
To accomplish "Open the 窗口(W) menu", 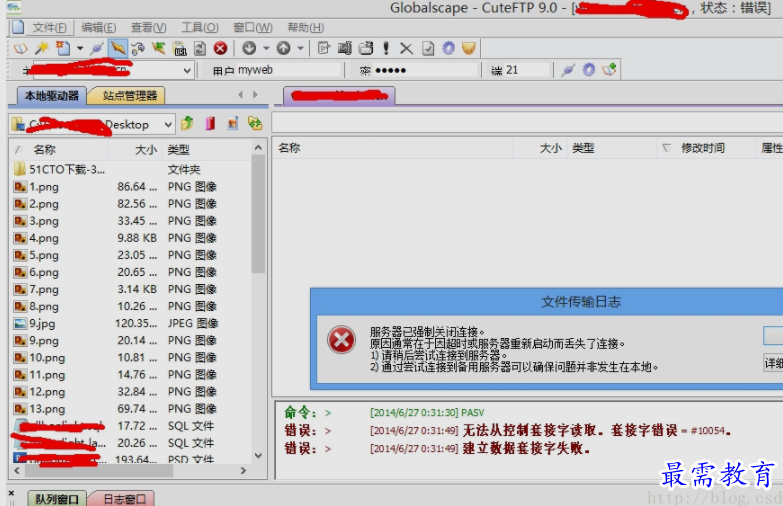I will pos(253,27).
